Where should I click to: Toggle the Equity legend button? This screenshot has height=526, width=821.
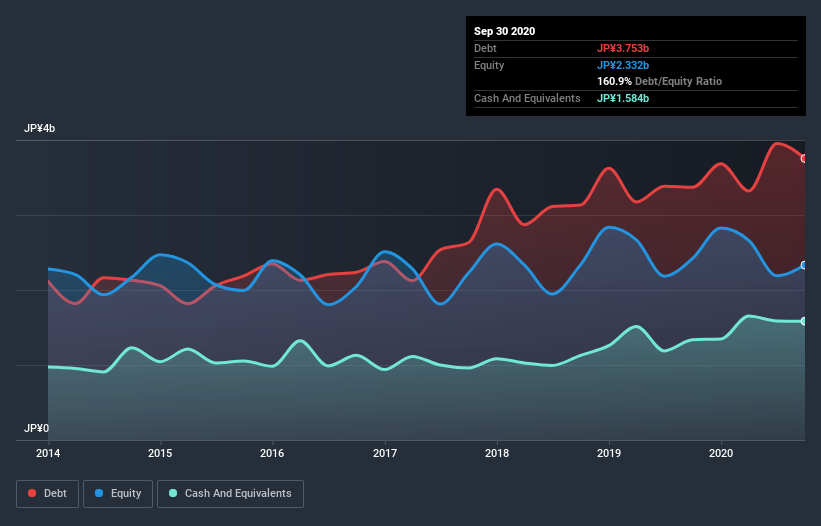pyautogui.click(x=118, y=494)
